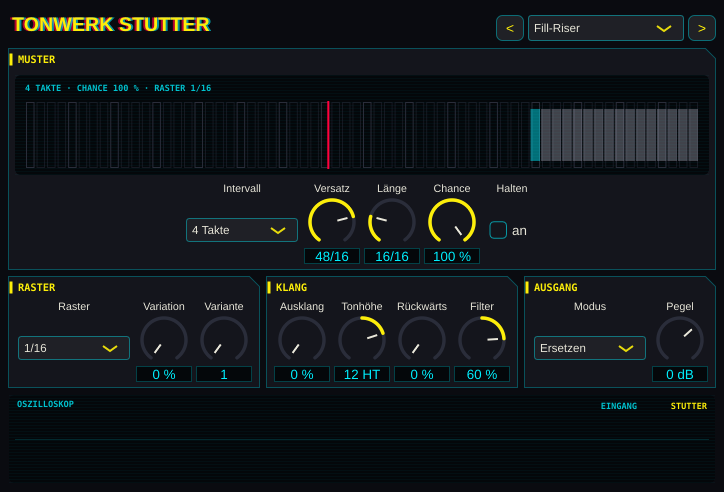Click the pattern info text '4 TAKTE · CHANCE 100 %'
724x492 pixels.
click(x=82, y=88)
